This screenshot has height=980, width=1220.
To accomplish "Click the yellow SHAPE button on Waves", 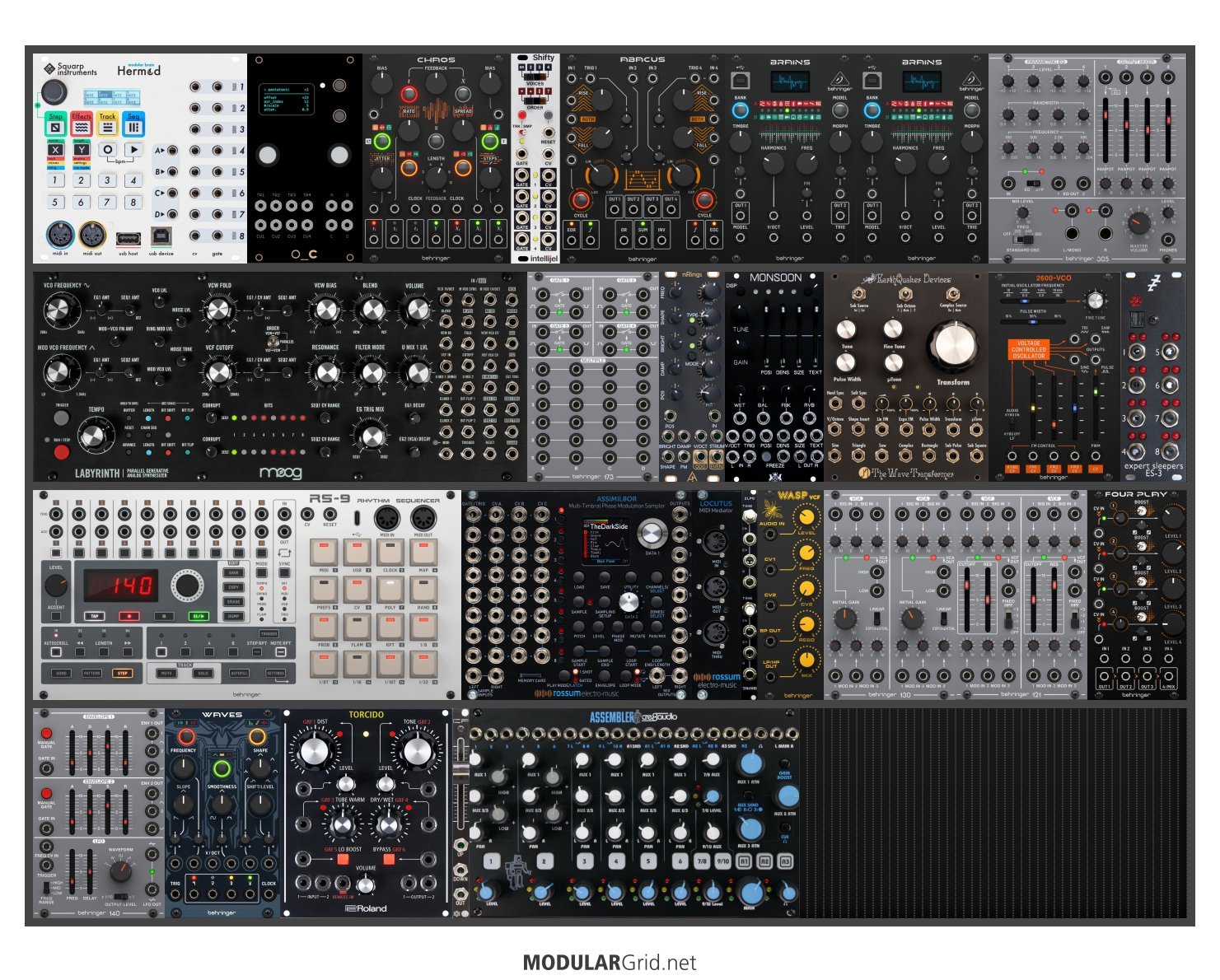I will (258, 735).
